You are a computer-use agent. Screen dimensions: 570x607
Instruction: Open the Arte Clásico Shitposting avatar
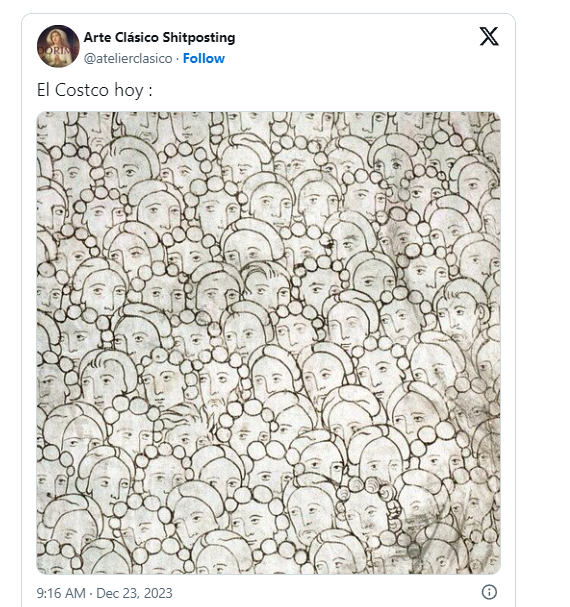tap(58, 46)
